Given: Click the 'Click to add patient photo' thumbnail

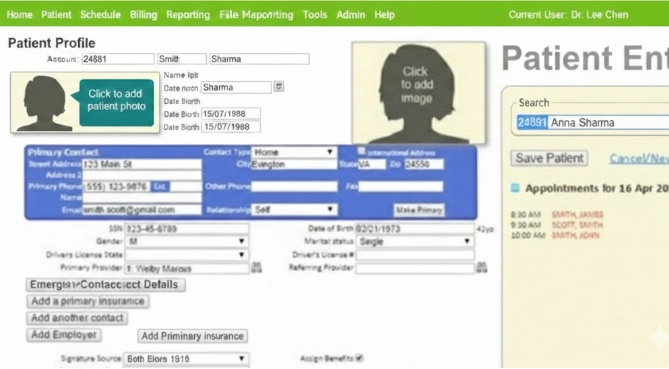Looking at the screenshot, I should (x=85, y=102).
